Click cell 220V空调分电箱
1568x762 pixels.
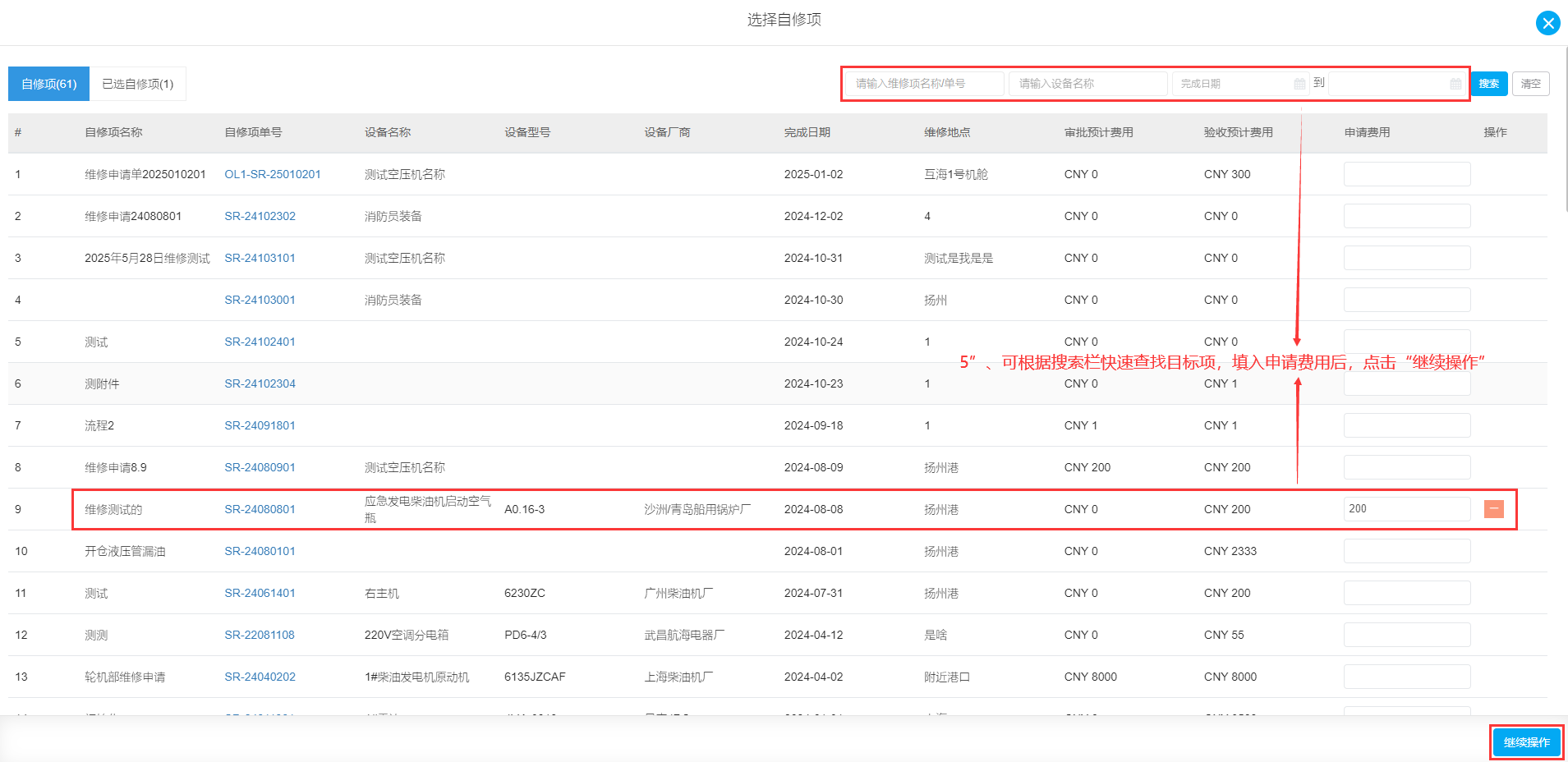point(407,635)
